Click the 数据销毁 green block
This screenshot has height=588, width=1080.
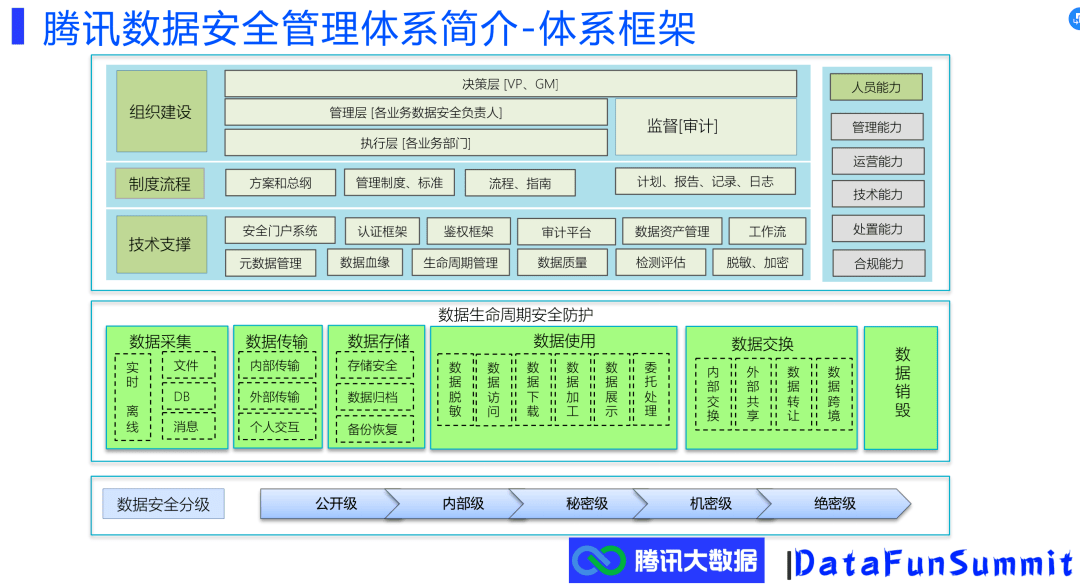[x=901, y=387]
